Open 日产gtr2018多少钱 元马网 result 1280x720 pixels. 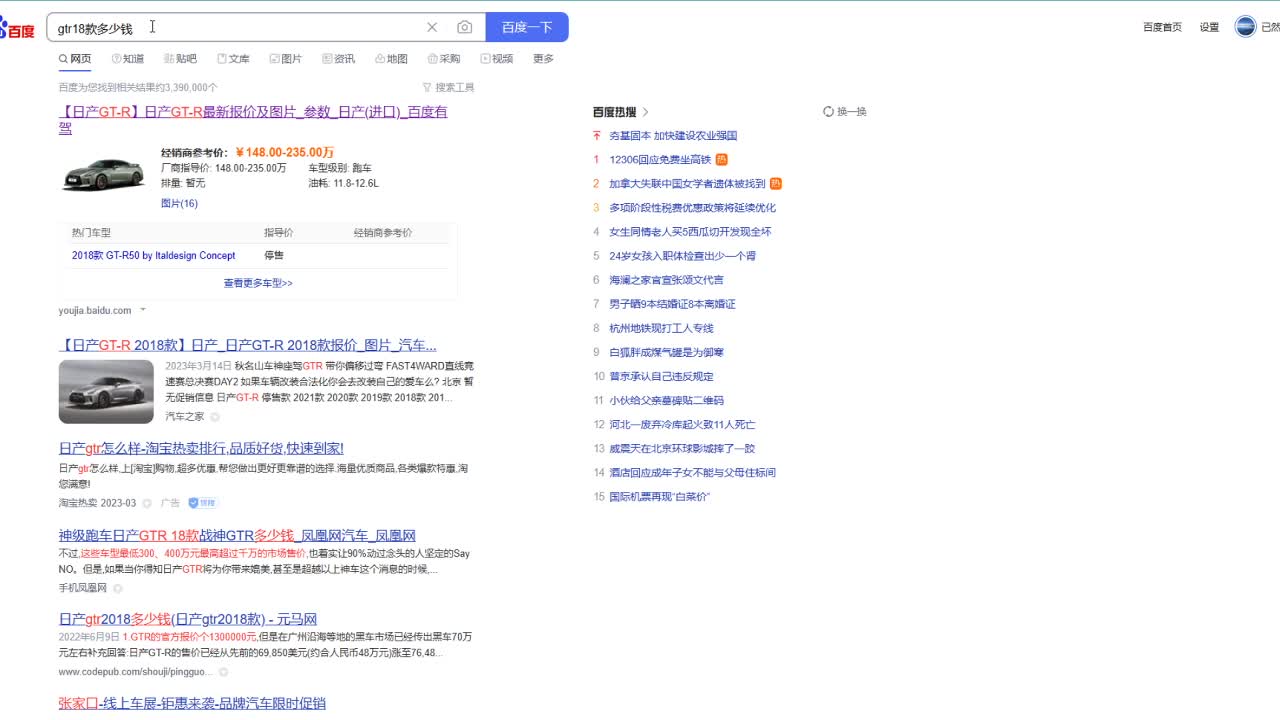pos(188,619)
